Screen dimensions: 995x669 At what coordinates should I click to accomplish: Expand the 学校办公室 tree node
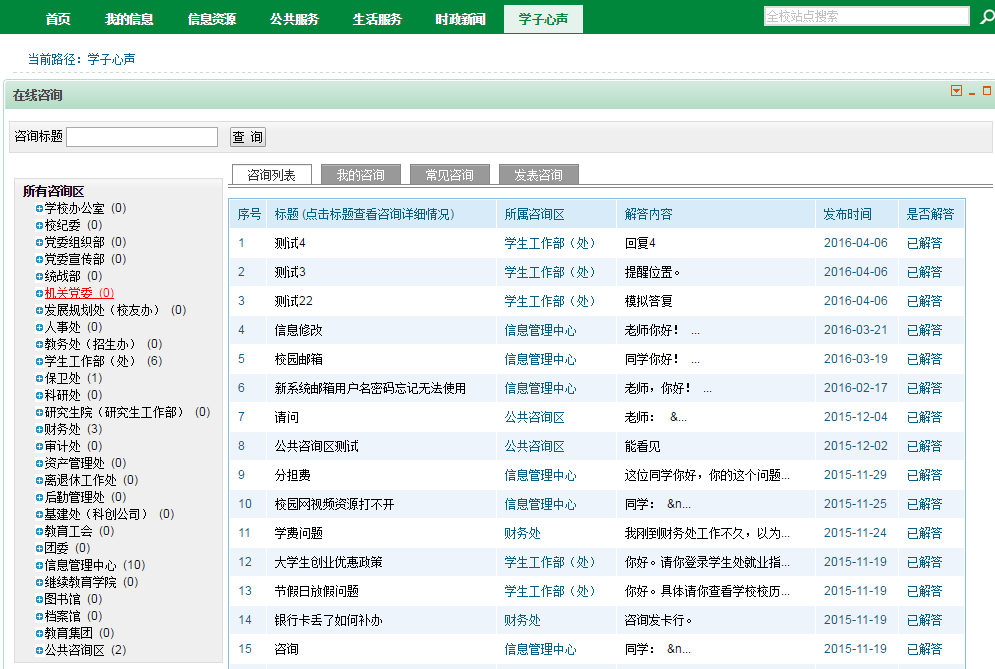[39, 208]
